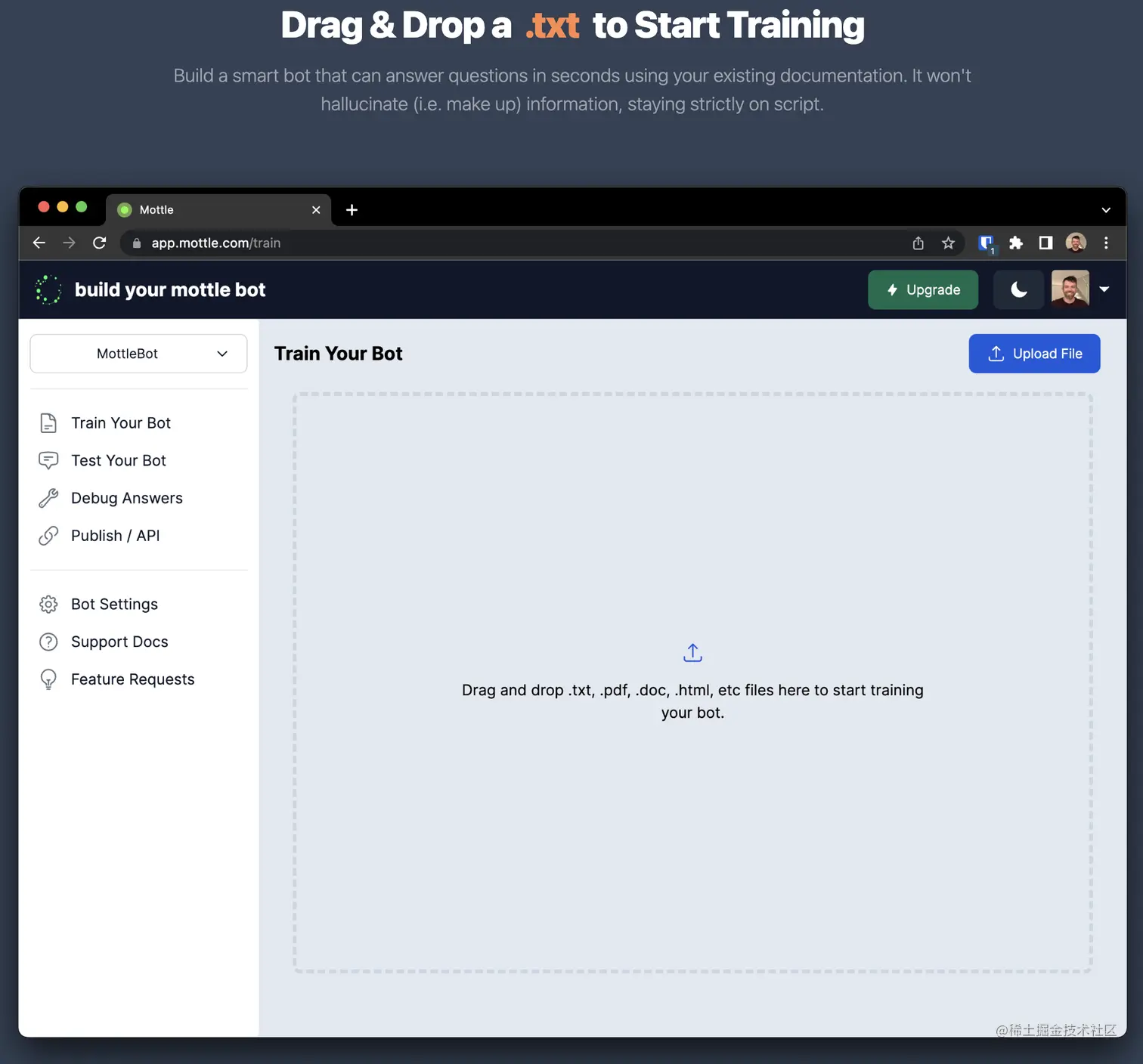Close the Mottle tab
1143x1064 pixels.
(x=316, y=210)
